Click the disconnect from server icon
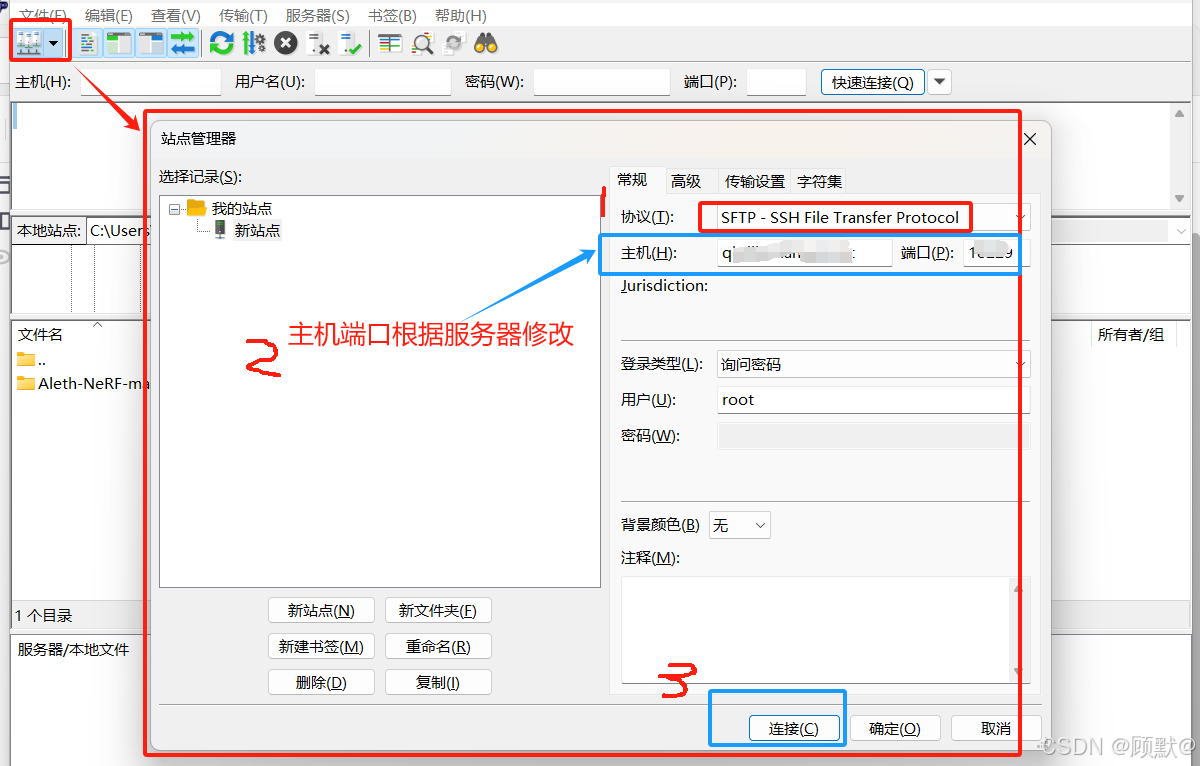Image resolution: width=1200 pixels, height=766 pixels. coord(319,43)
